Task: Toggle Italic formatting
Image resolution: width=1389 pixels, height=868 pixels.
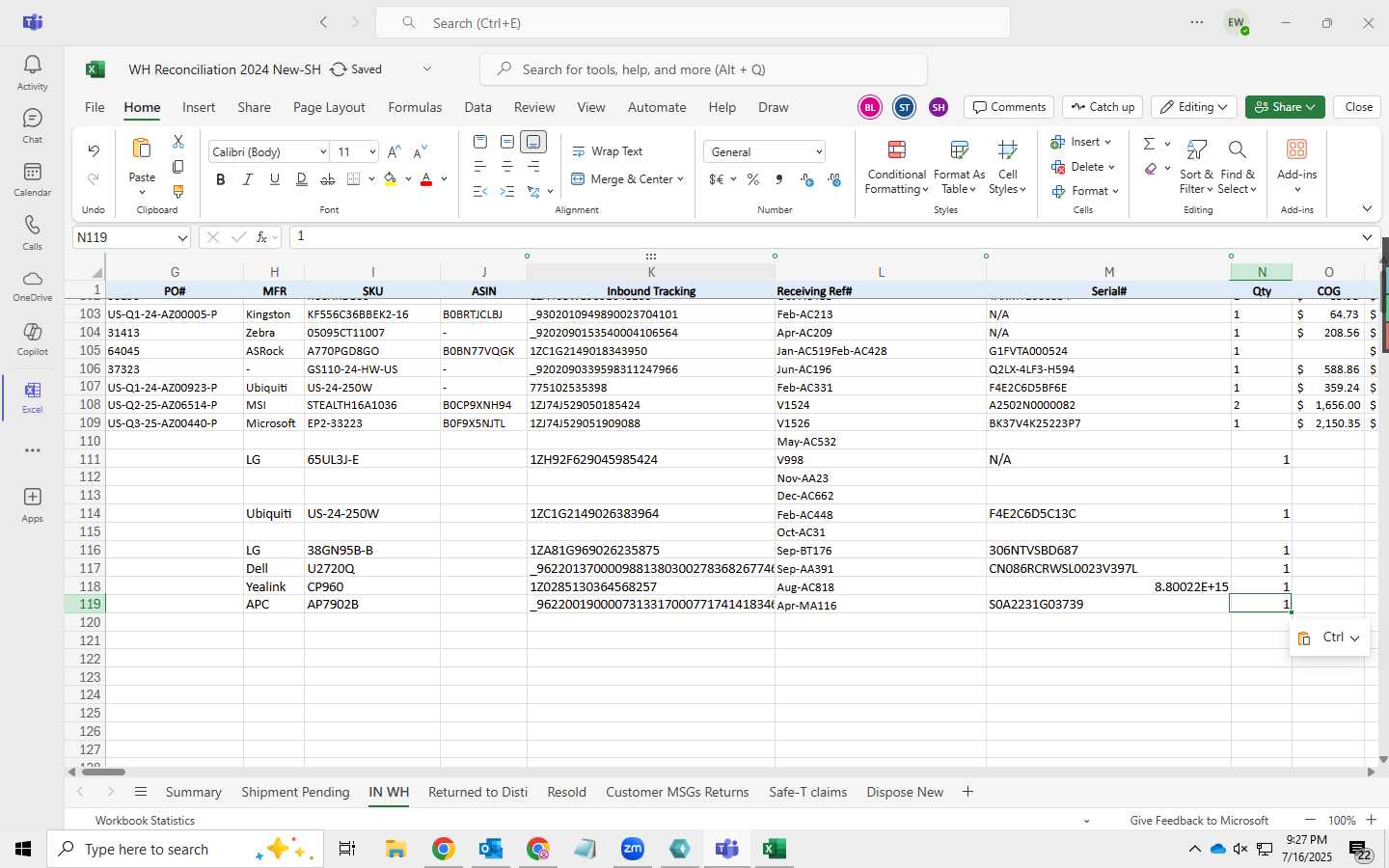Action: [248, 179]
